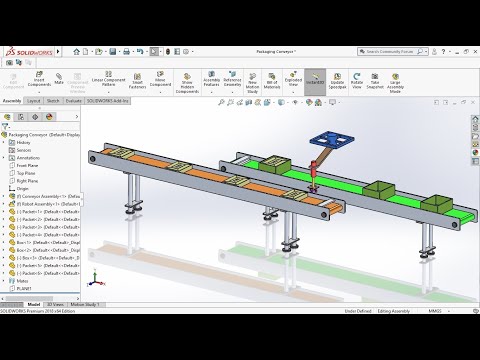Viewport: 480px width, 360px height.
Task: Click the feature tree filter funnel
Action: 5,126
